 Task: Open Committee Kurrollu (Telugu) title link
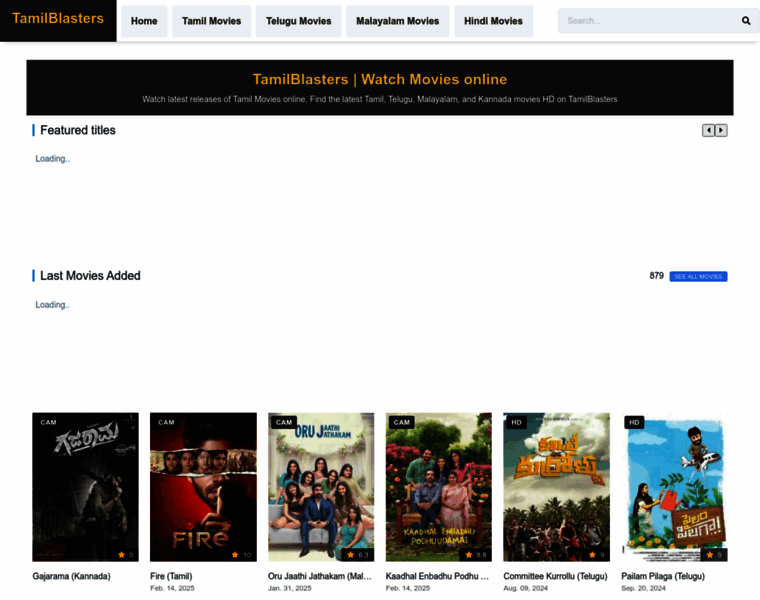point(555,576)
